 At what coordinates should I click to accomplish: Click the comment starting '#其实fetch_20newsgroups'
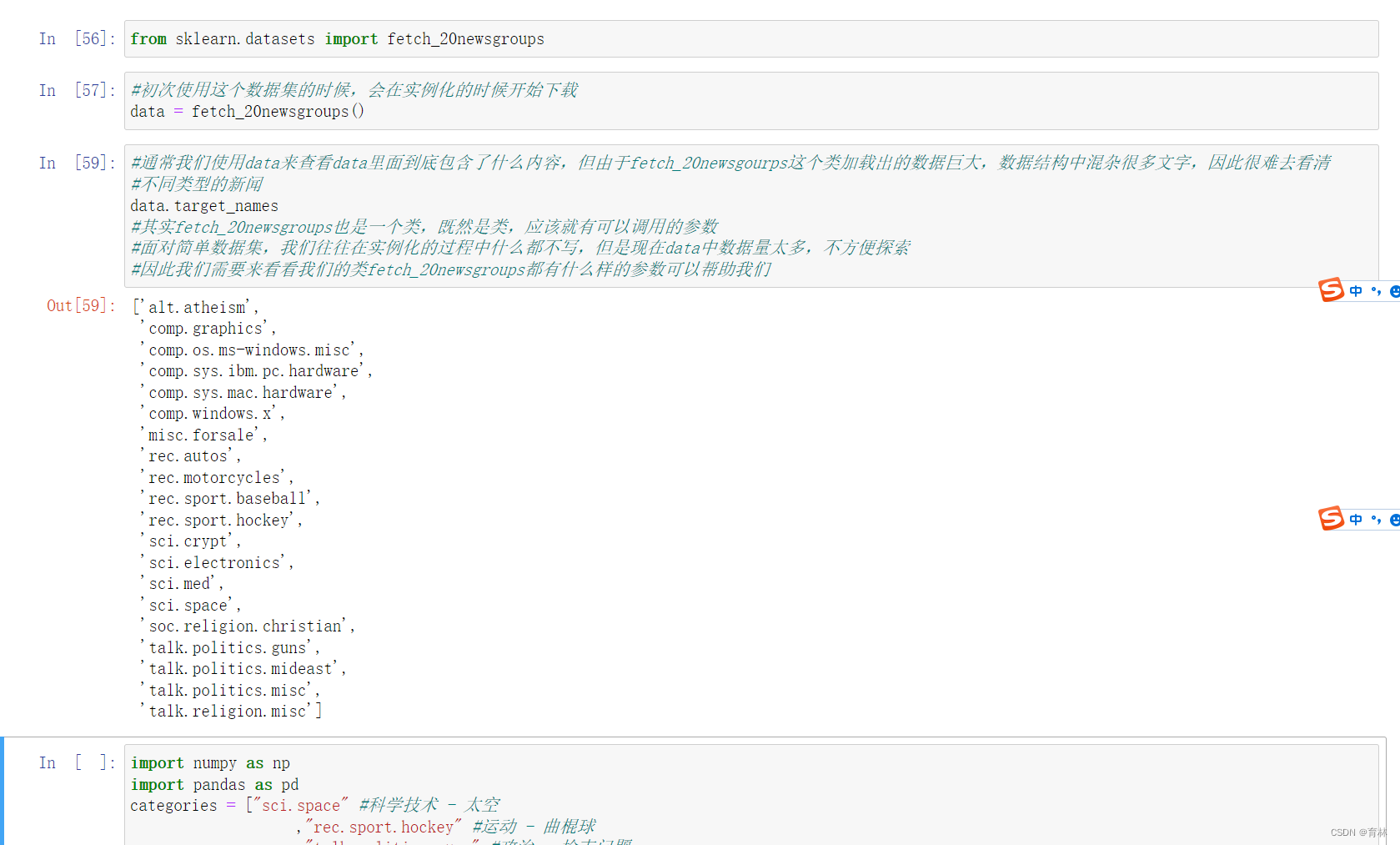click(x=424, y=227)
